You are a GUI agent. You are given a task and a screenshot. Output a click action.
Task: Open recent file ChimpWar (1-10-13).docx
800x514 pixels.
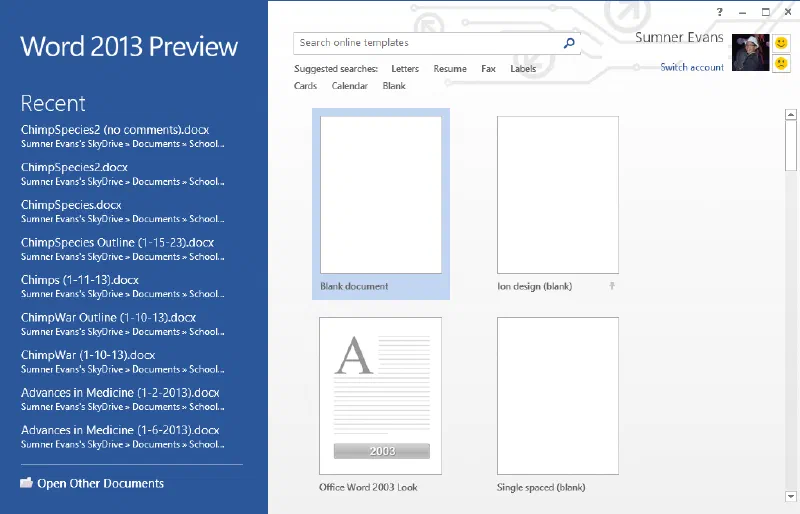[122, 361]
